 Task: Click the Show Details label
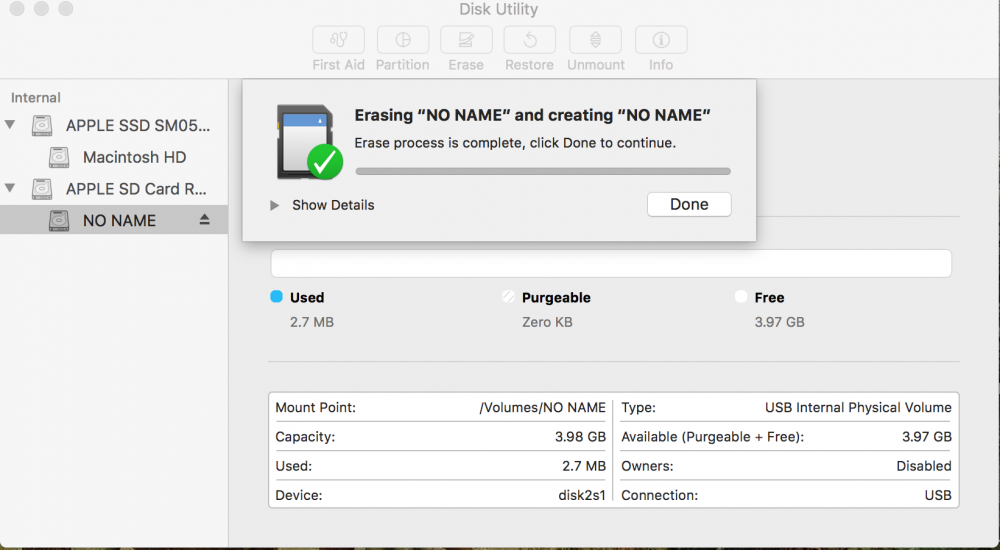pyautogui.click(x=333, y=205)
